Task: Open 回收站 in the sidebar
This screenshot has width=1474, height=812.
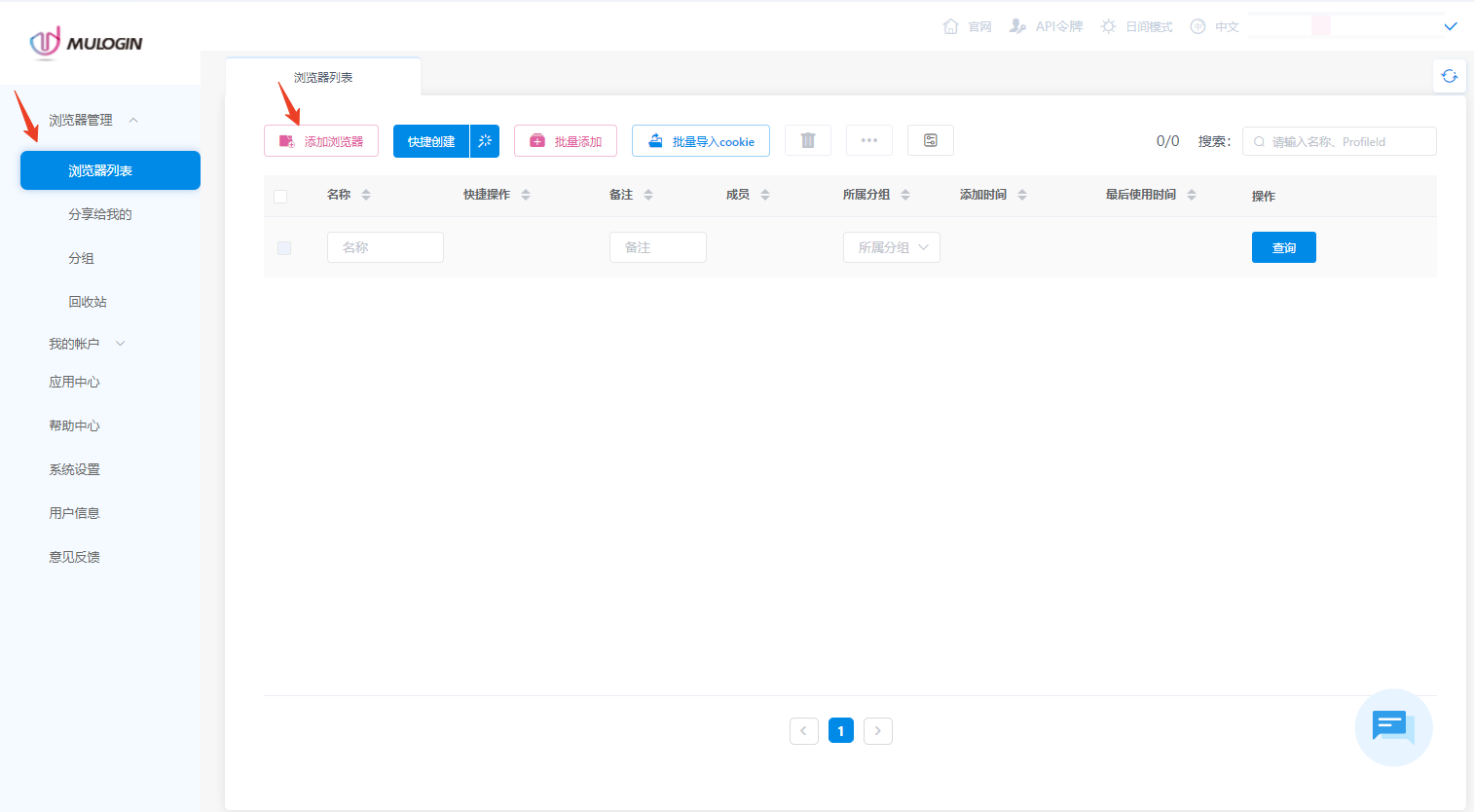Action: 88,302
